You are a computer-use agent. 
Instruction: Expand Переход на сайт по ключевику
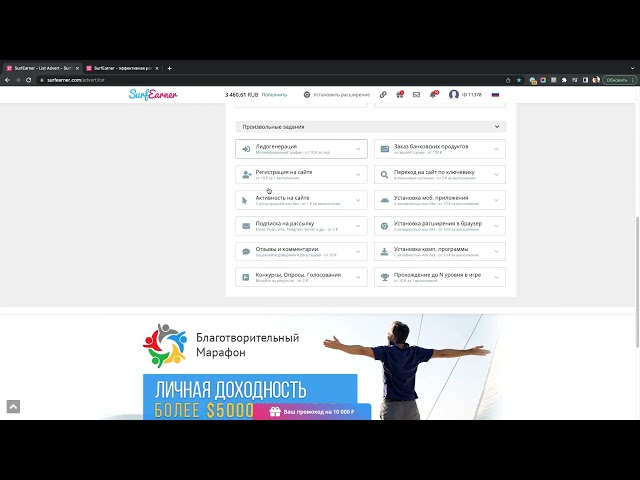(440, 175)
